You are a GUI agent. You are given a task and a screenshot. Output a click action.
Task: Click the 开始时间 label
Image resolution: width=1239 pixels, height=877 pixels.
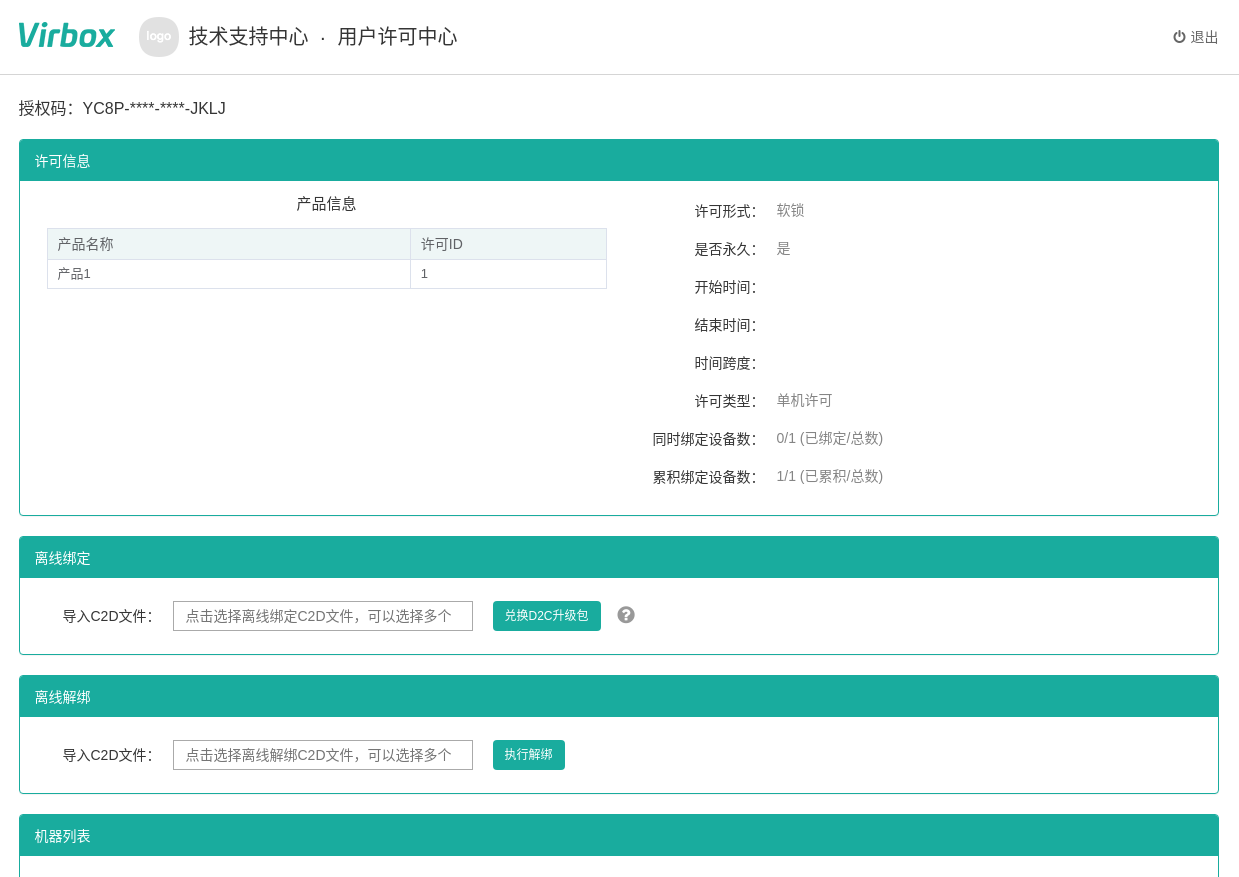point(725,287)
